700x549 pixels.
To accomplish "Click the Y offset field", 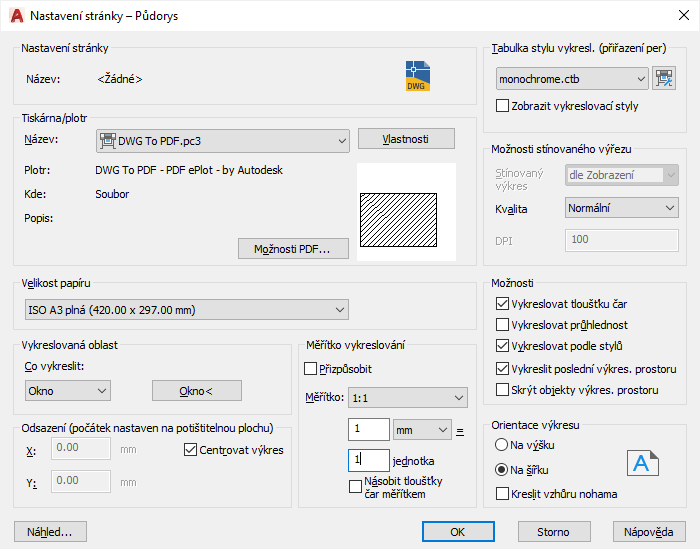I will 81,481.
